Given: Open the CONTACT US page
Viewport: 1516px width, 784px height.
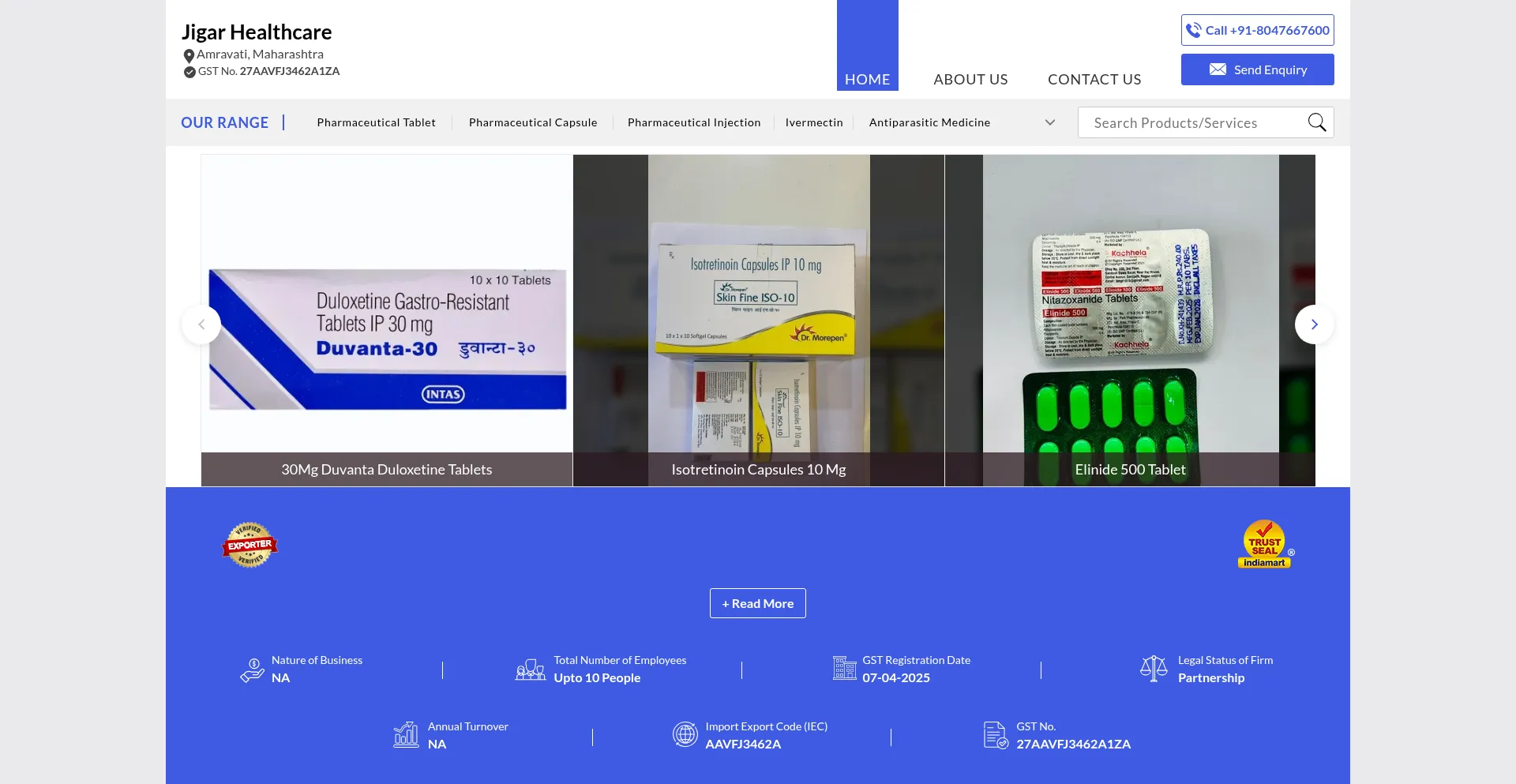Looking at the screenshot, I should [1094, 79].
